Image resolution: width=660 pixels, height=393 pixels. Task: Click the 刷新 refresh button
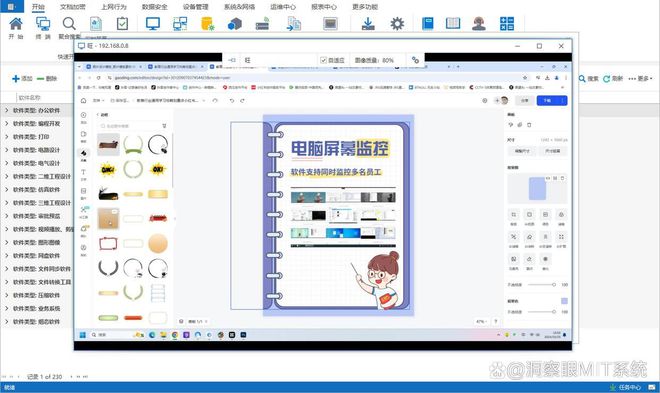(613, 79)
